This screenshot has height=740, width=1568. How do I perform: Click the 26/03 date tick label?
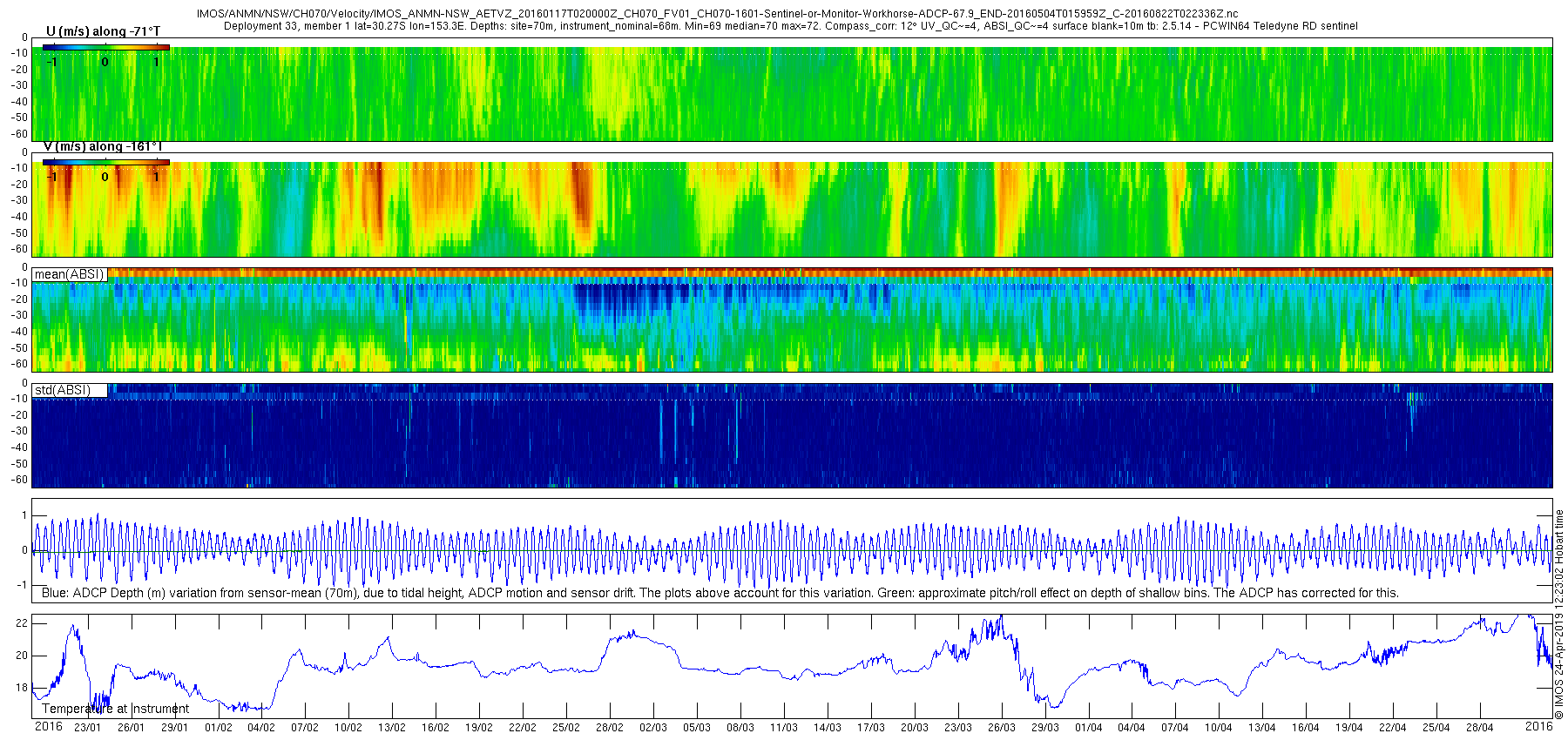pyautogui.click(x=1002, y=728)
